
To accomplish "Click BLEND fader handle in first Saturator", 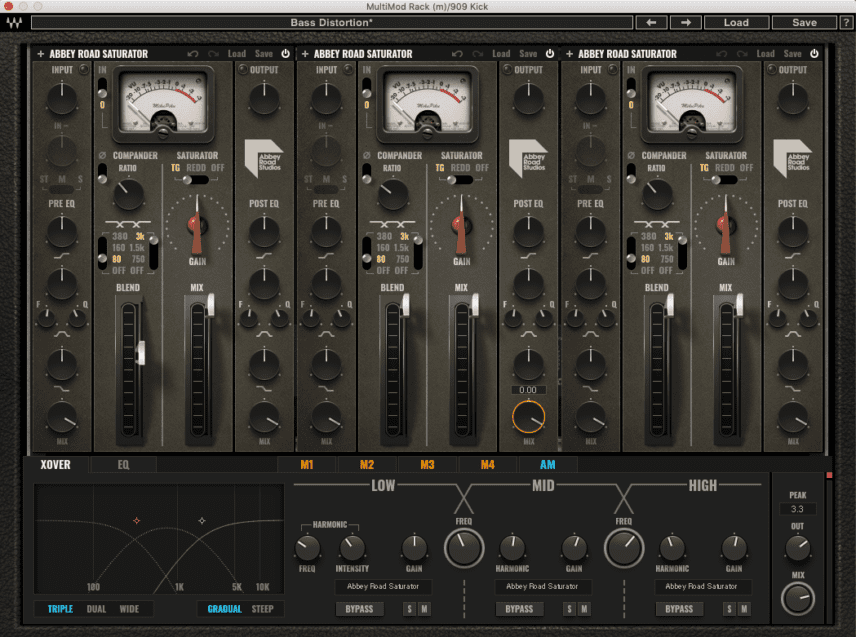I will pyautogui.click(x=141, y=353).
